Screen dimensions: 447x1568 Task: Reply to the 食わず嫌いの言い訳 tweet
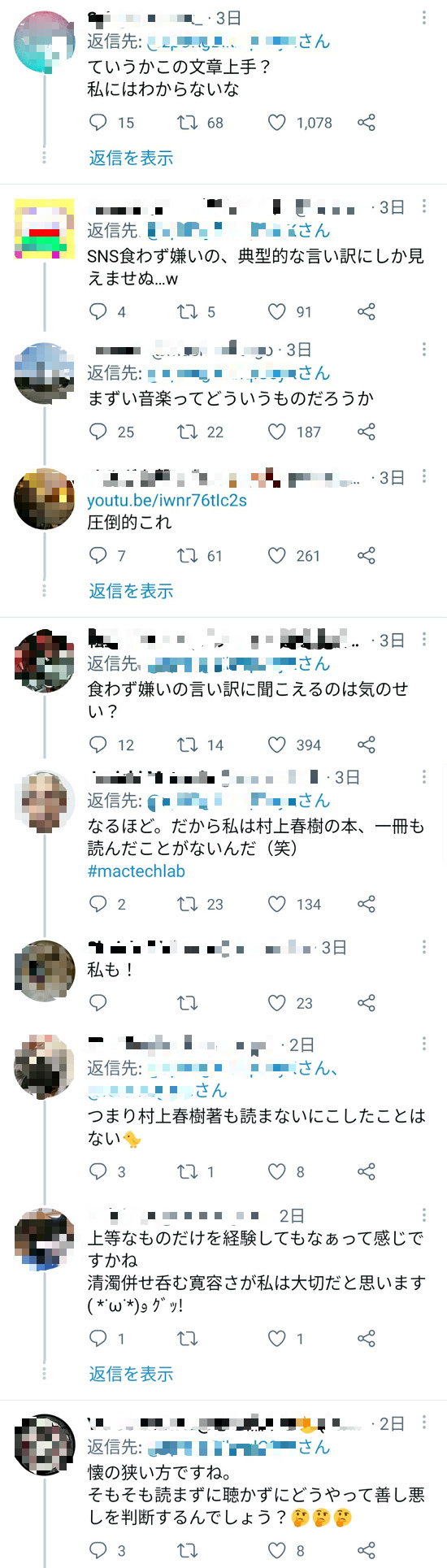[98, 745]
